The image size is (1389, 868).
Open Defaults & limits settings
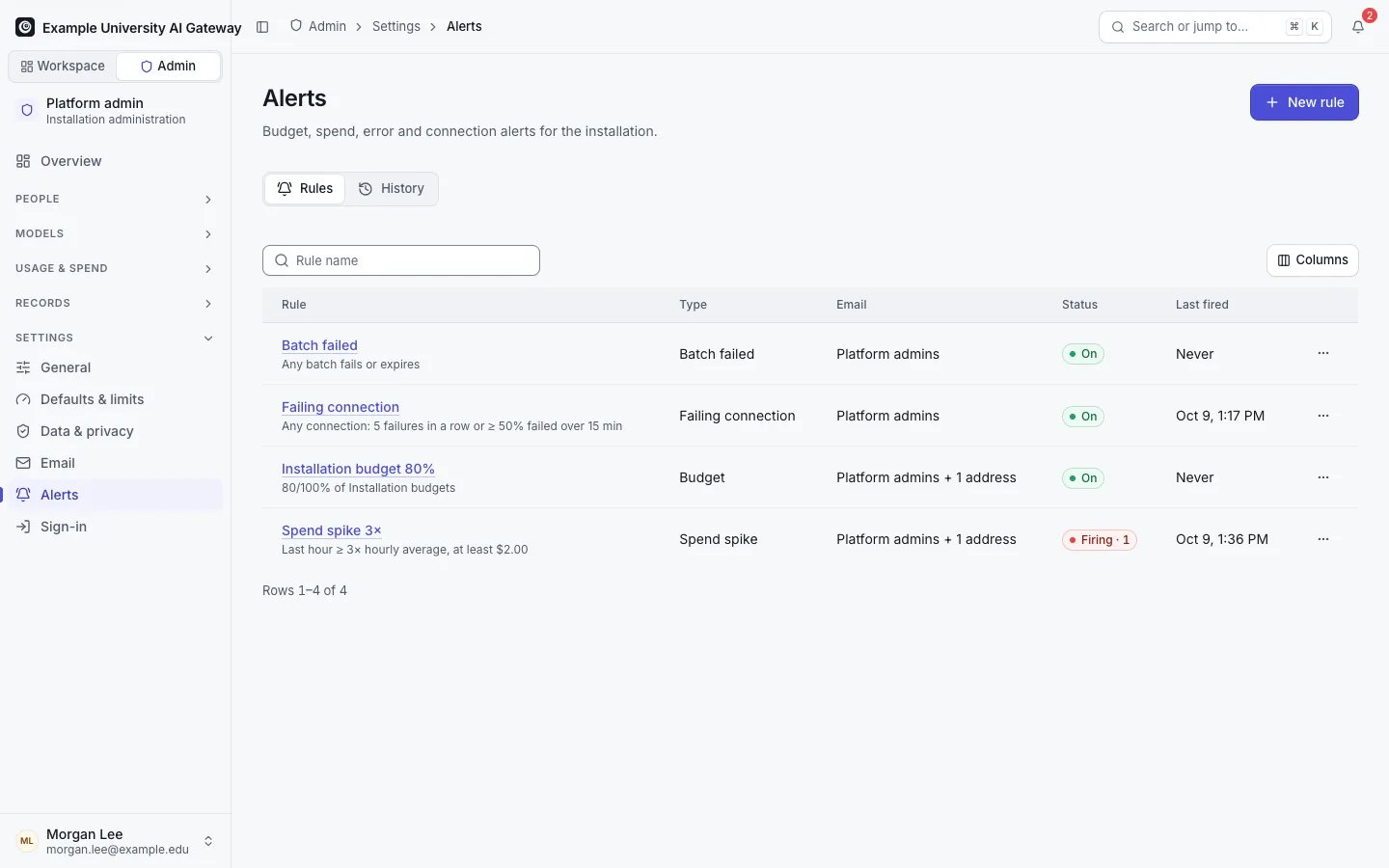[x=115, y=399]
